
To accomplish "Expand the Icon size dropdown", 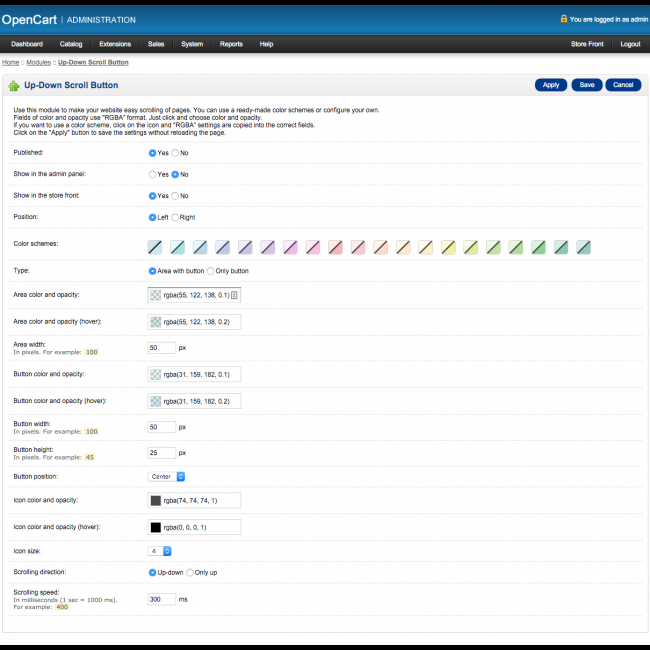I will click(160, 550).
